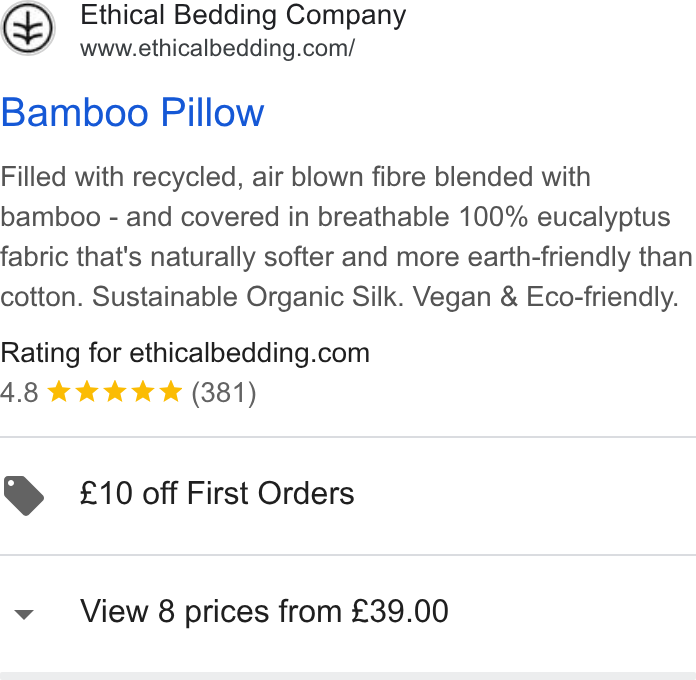The width and height of the screenshot is (696, 680).
Task: Click the Rating for ethicalbedding.com text
Action: (185, 353)
